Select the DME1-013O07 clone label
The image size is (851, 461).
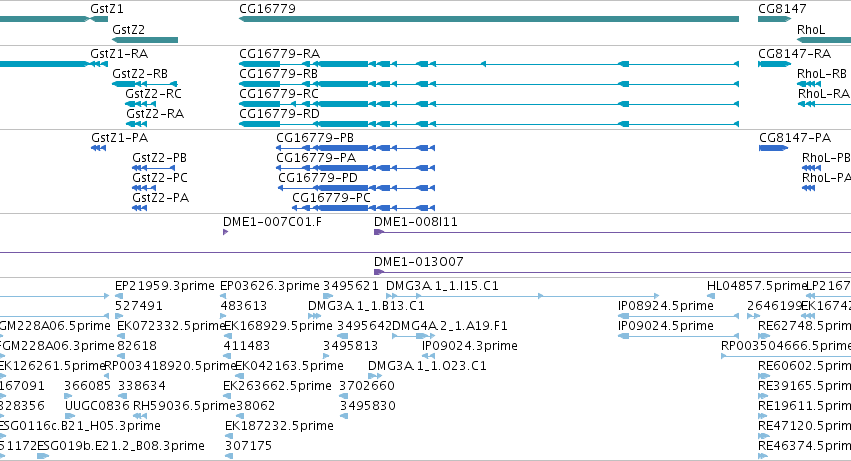point(419,262)
